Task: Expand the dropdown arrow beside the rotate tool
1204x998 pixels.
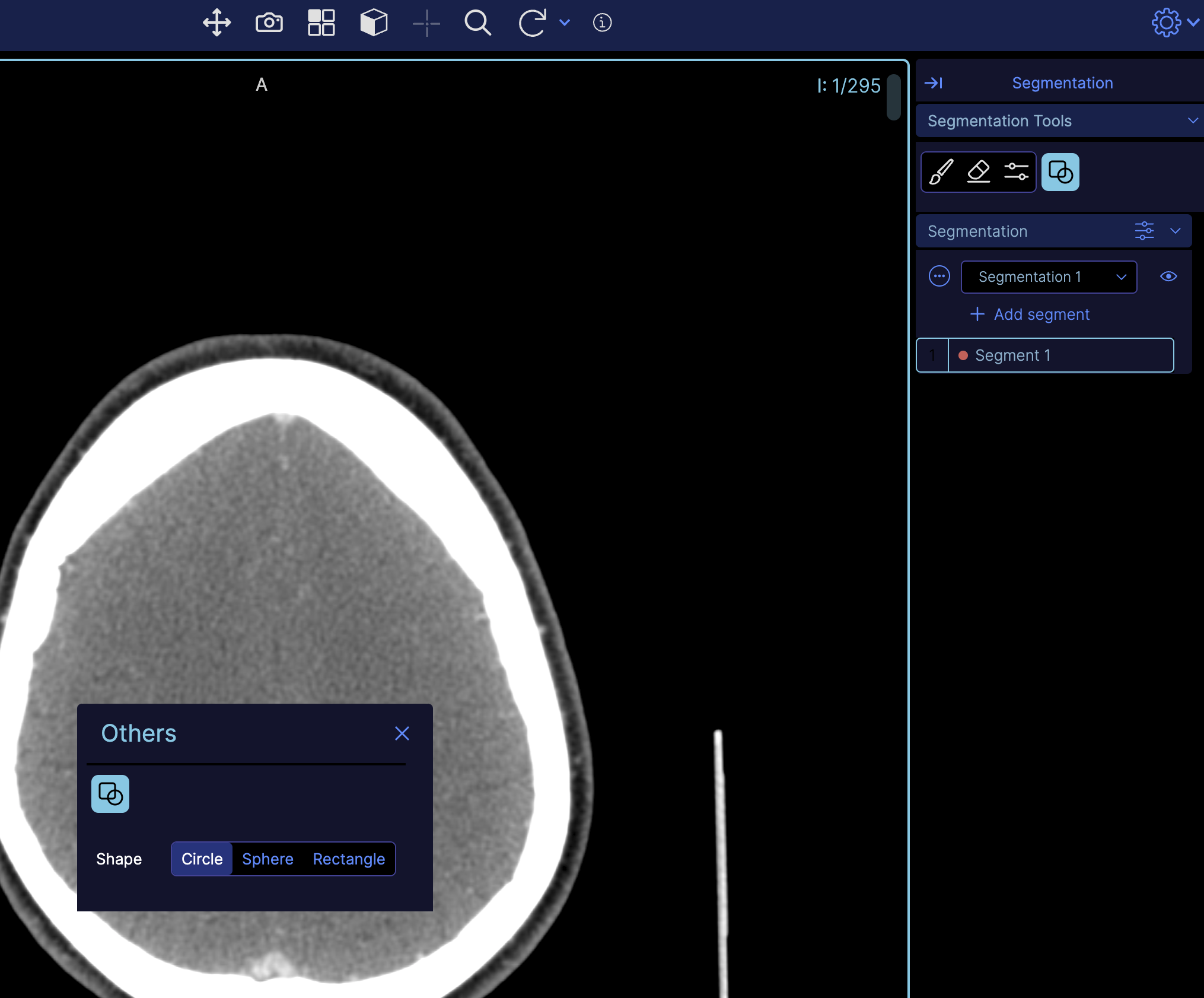Action: coord(565,23)
